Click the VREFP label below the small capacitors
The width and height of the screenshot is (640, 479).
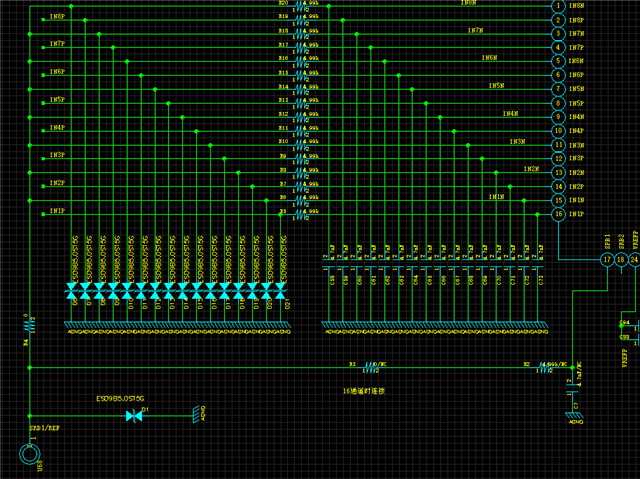pyautogui.click(x=624, y=358)
